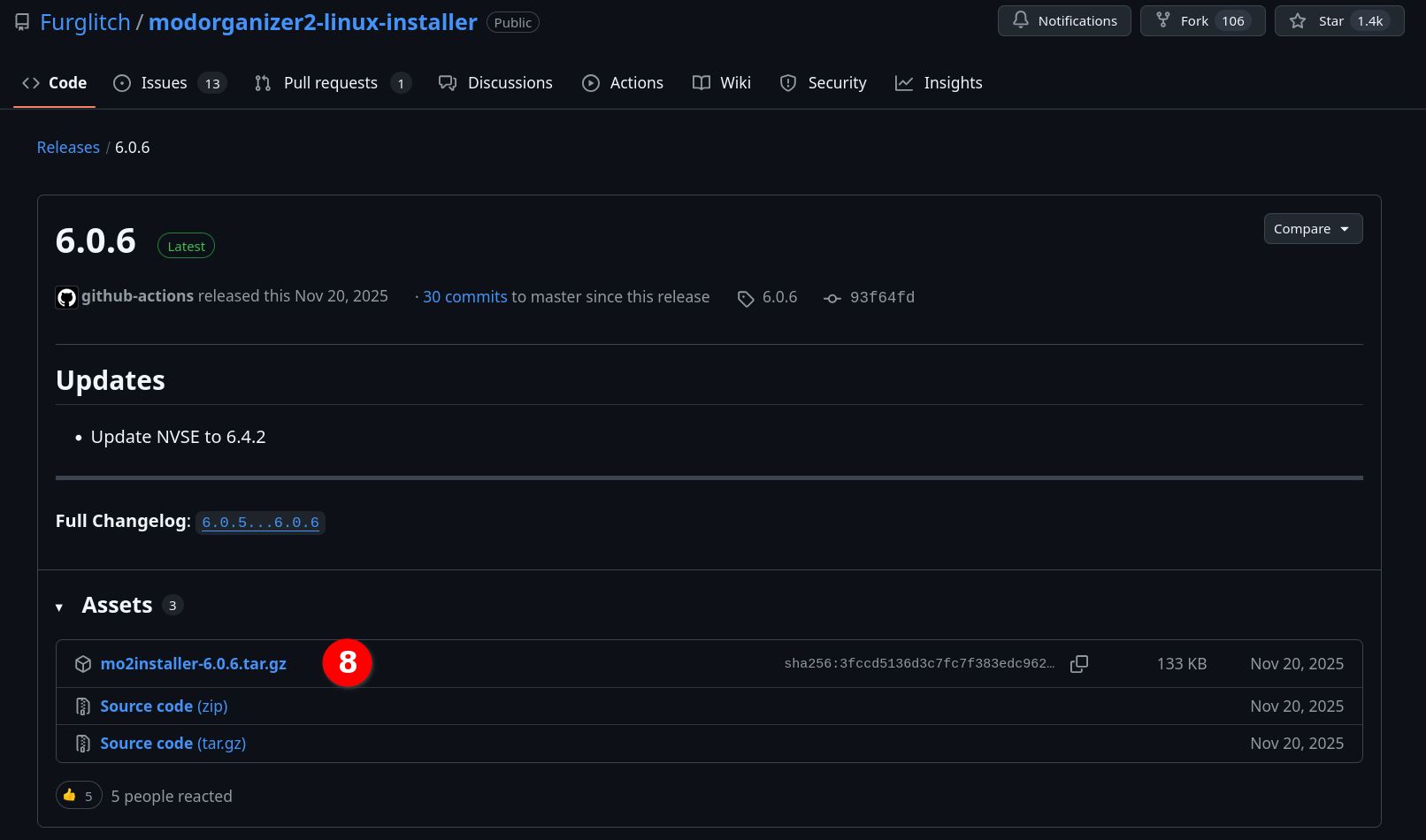Open the Compare dropdown
1426x840 pixels.
pos(1313,229)
